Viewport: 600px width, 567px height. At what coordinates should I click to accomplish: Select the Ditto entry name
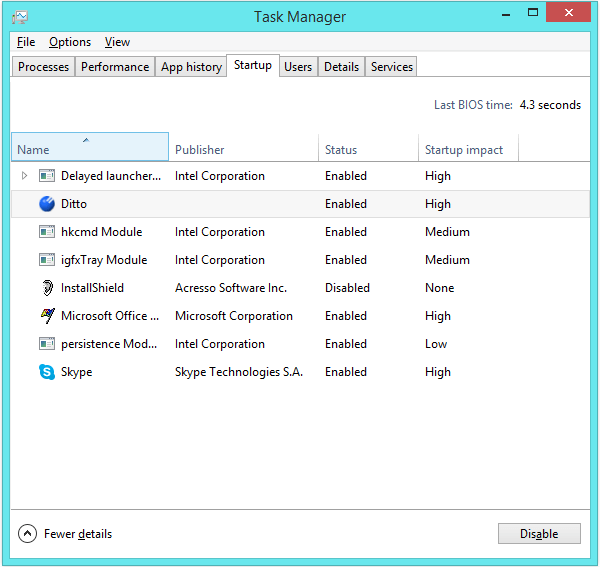(x=74, y=204)
